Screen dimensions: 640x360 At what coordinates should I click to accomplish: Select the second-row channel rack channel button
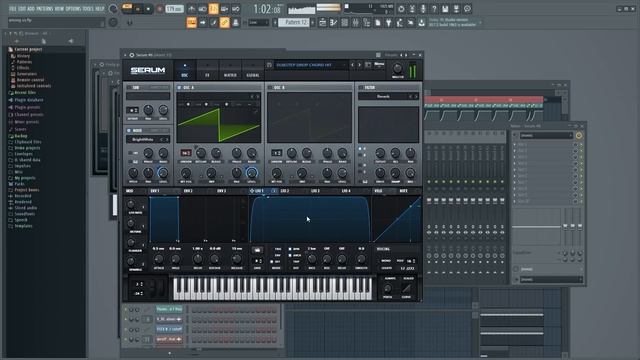pos(169,320)
